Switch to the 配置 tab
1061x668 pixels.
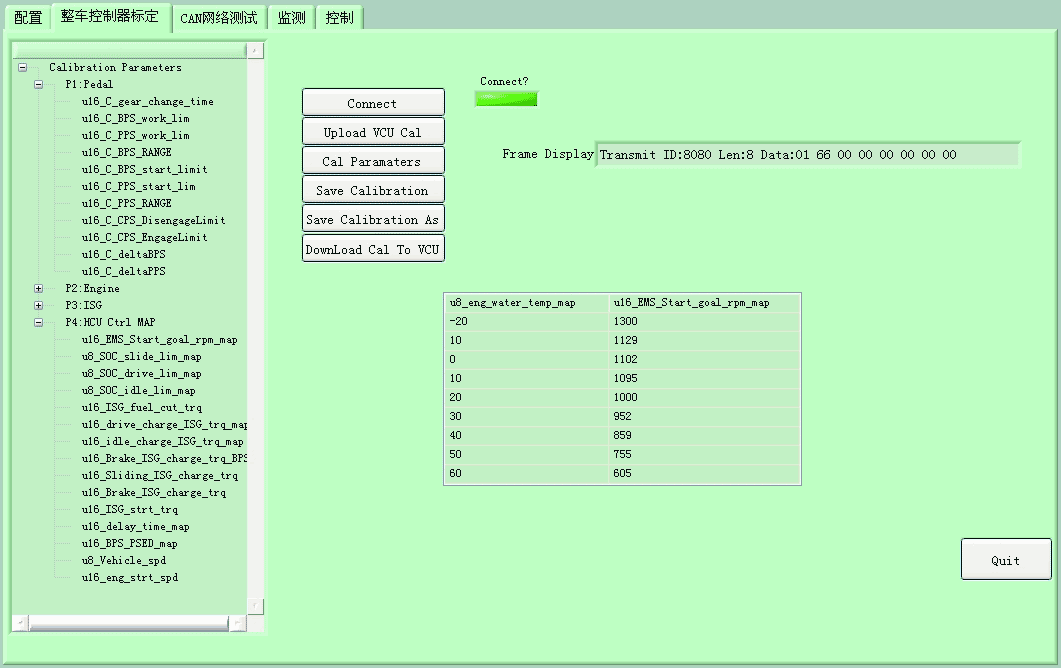28,18
